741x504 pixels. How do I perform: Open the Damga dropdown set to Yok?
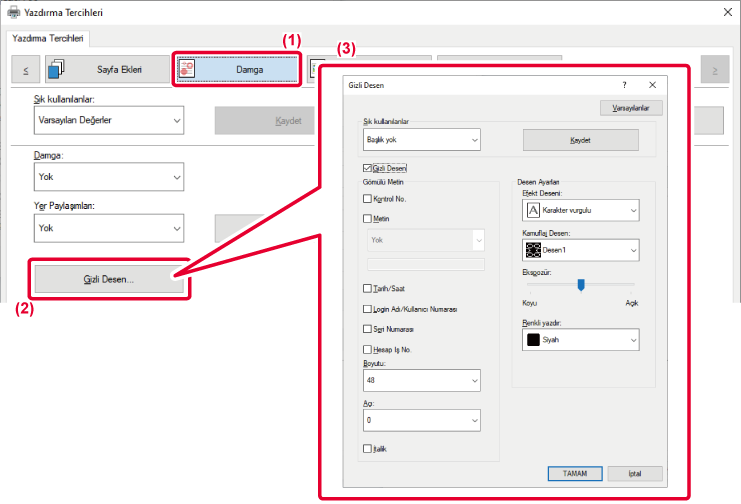coord(108,178)
